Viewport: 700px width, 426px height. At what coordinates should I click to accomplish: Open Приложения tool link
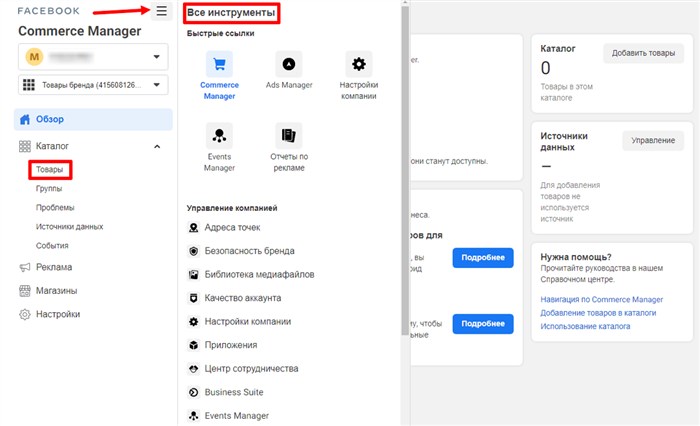(x=231, y=345)
